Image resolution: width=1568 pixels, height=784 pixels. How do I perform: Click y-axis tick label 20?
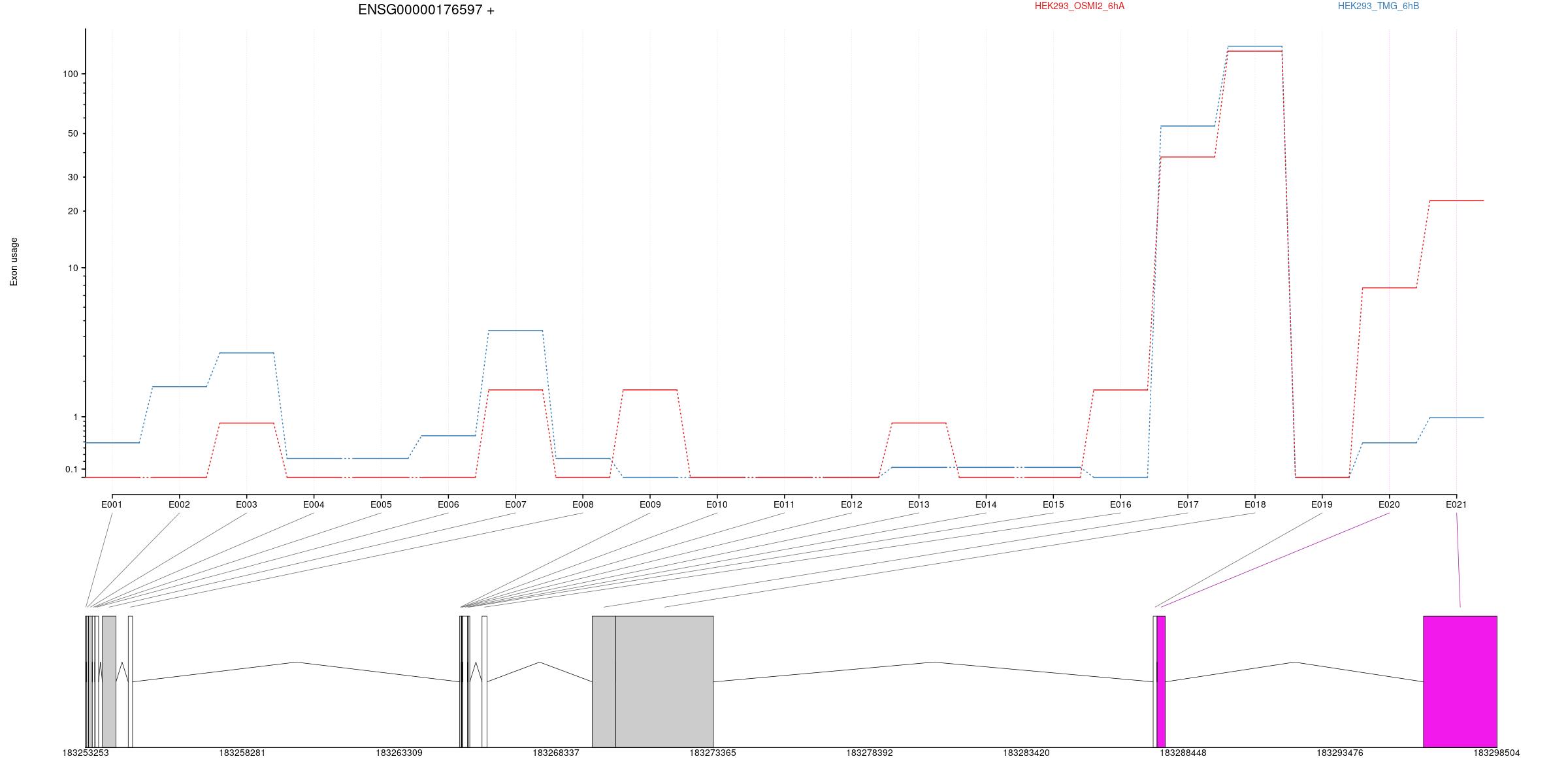pos(73,211)
